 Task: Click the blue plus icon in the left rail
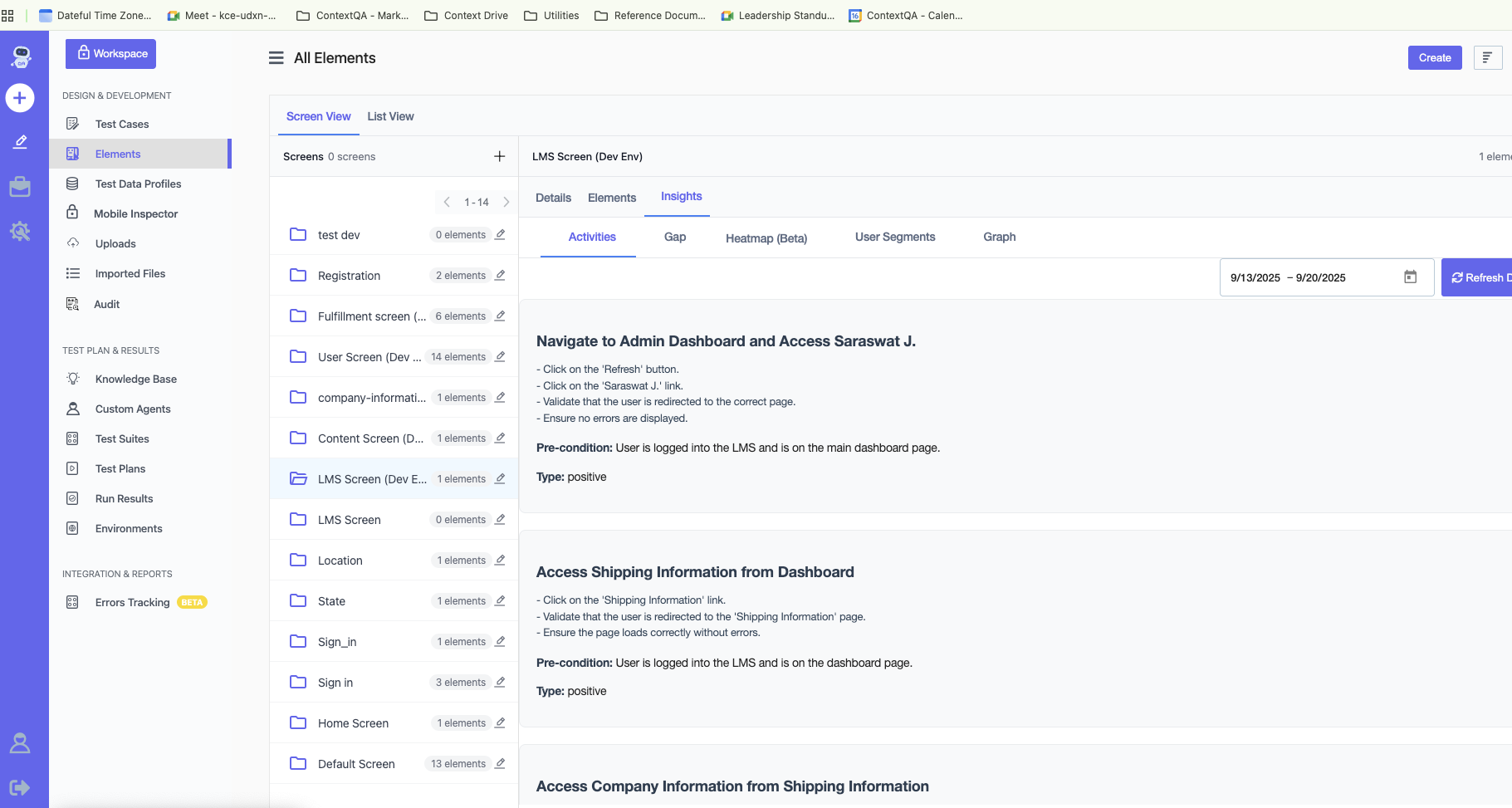[x=20, y=98]
